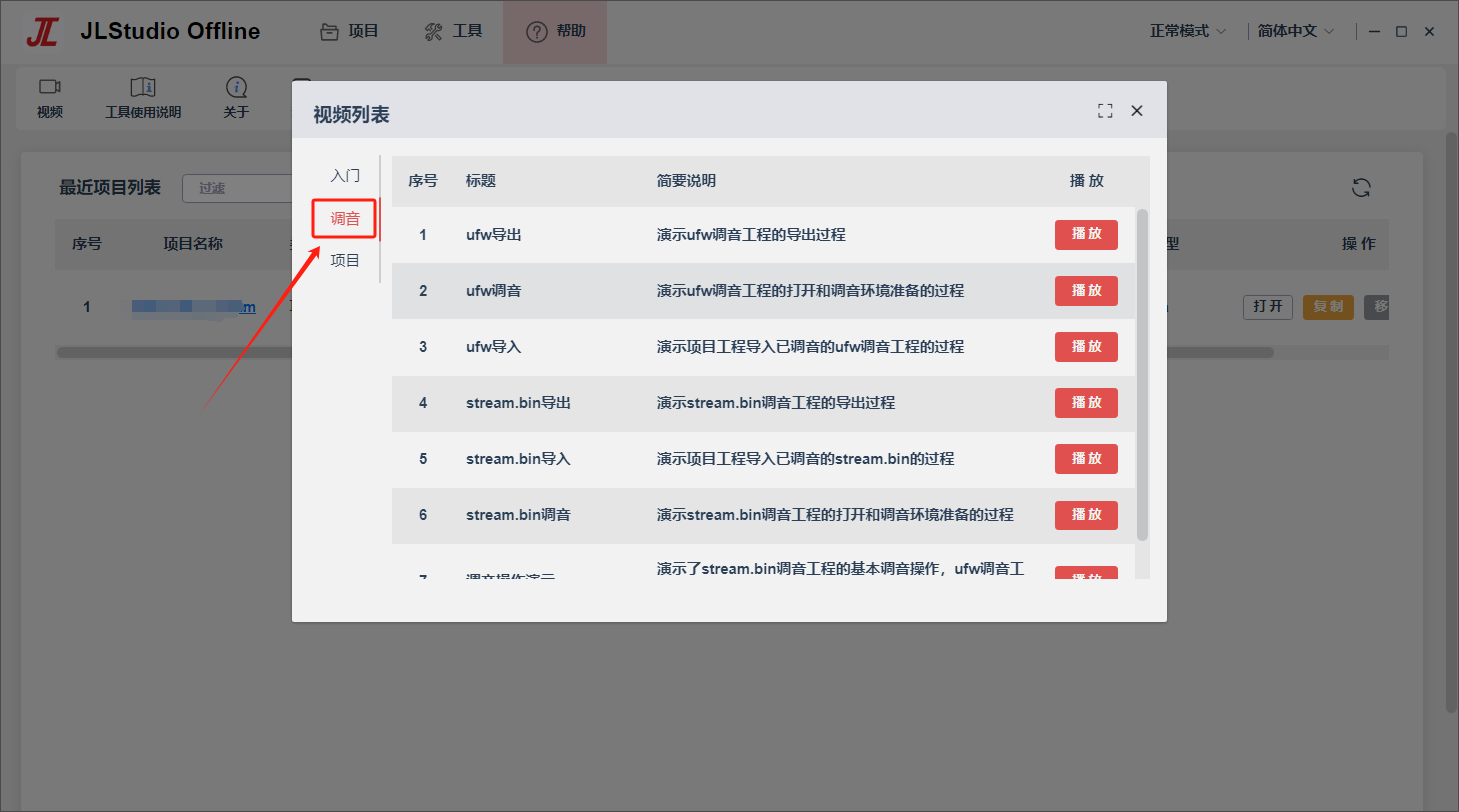The height and width of the screenshot is (812, 1459).
Task: Play the ufw导入 video
Action: pyautogui.click(x=1086, y=346)
